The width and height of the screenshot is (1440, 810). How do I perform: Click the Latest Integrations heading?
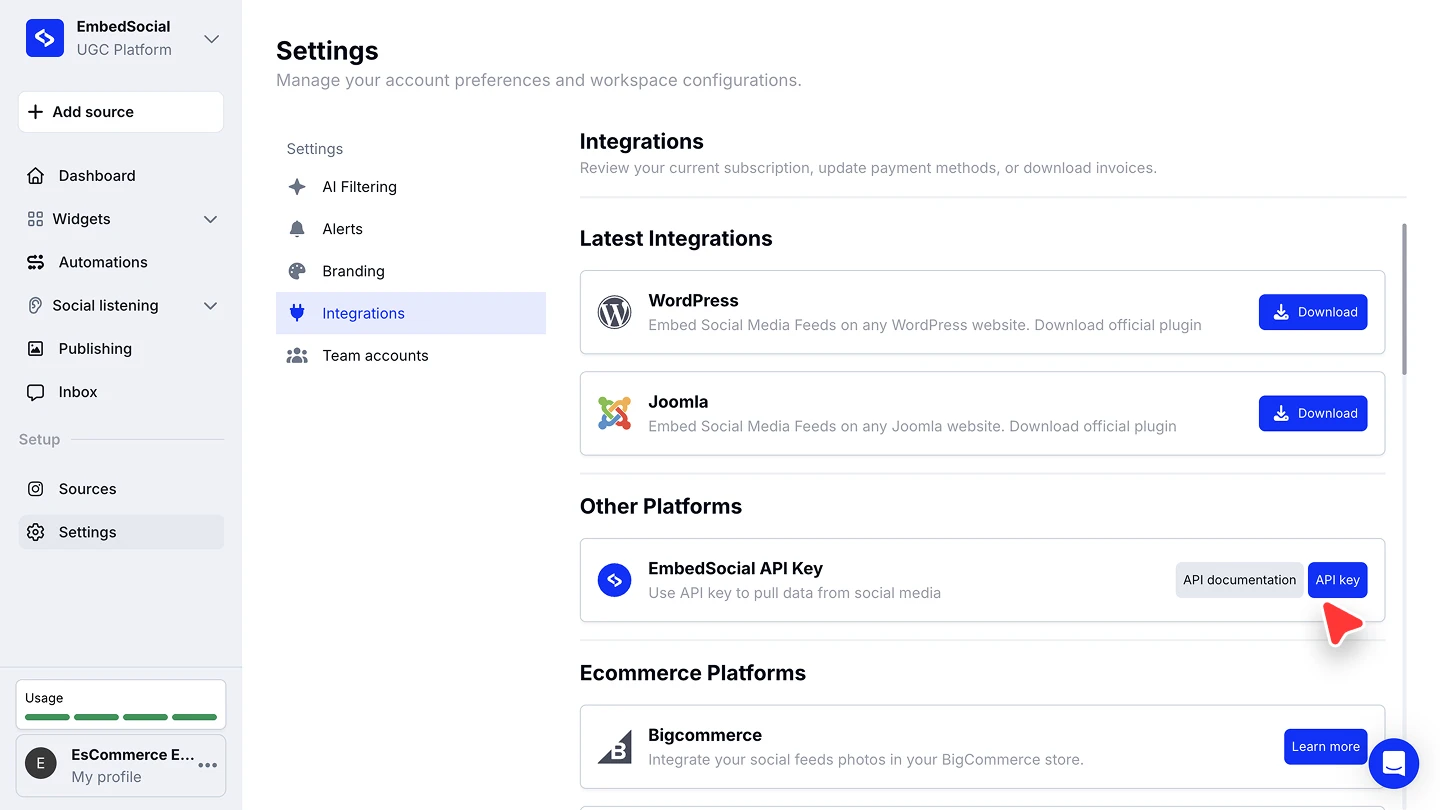[x=676, y=238]
